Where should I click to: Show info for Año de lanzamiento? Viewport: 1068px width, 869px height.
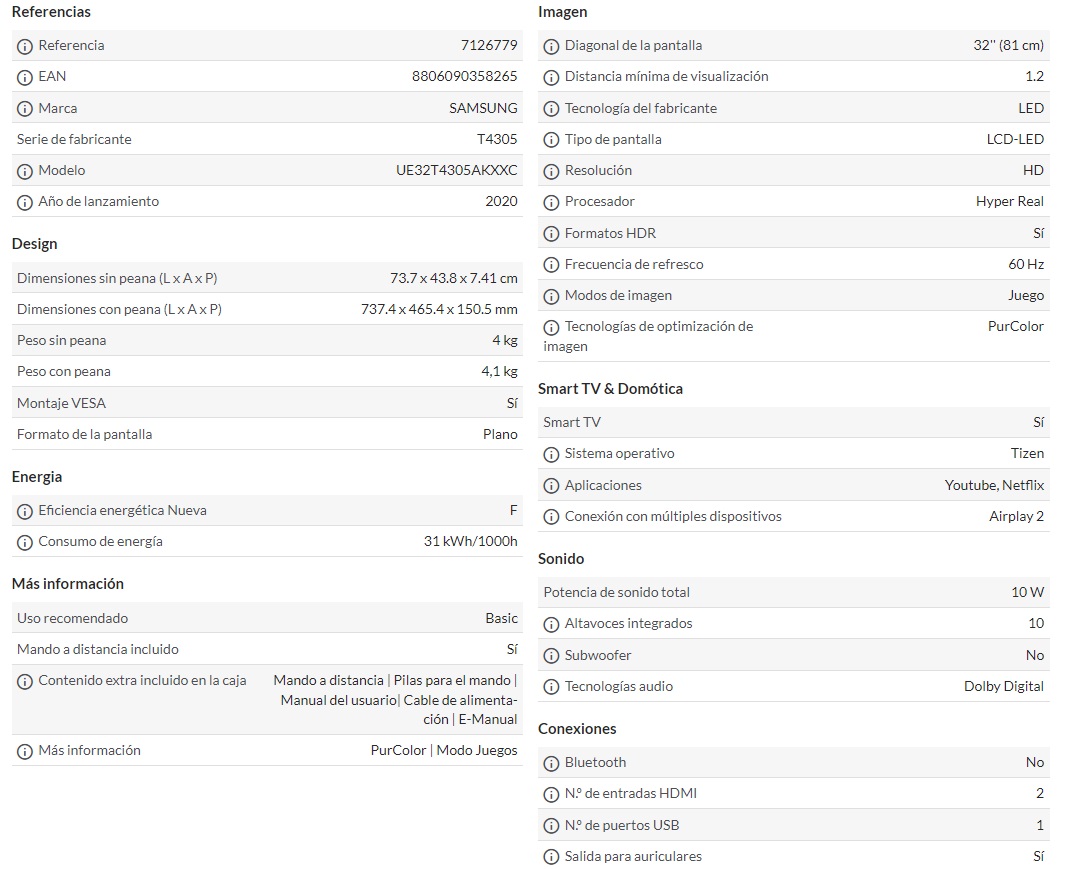(x=25, y=202)
